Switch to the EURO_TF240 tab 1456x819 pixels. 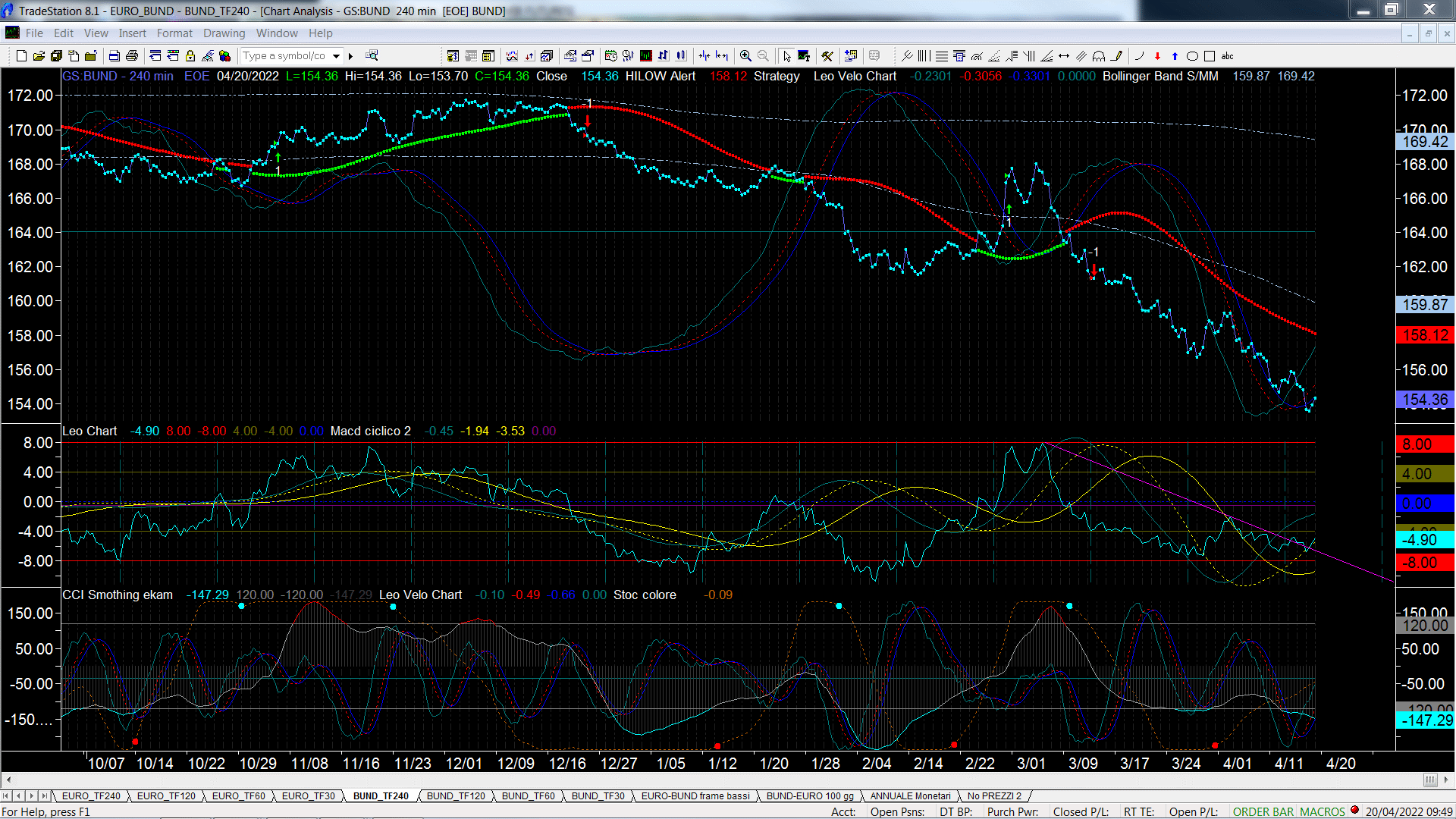click(91, 795)
